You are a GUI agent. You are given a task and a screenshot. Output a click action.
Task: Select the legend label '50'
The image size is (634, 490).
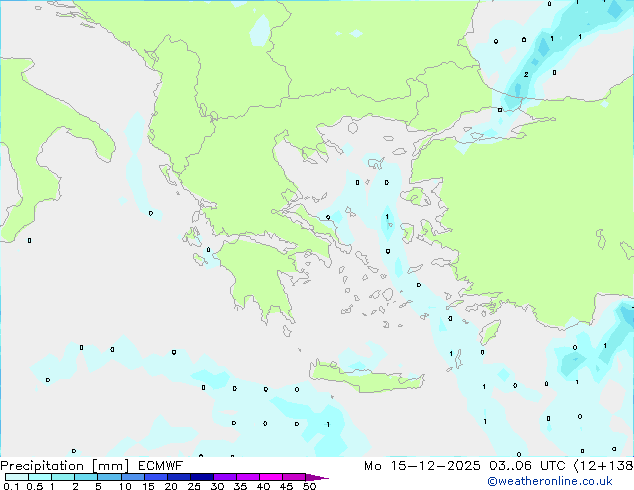click(x=309, y=486)
